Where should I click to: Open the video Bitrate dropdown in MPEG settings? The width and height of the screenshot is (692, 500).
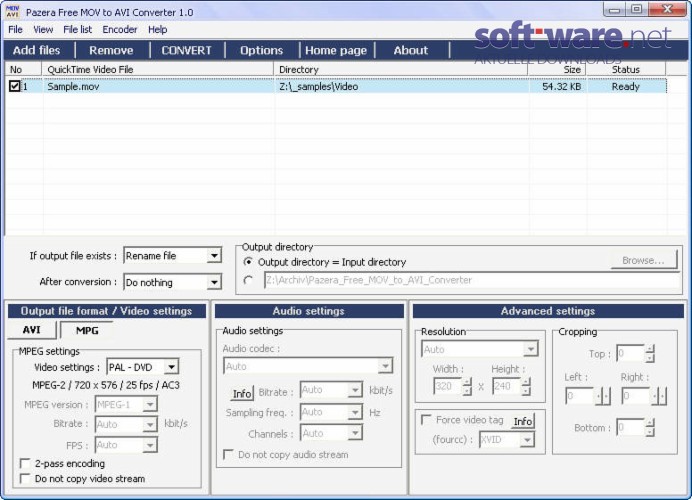point(150,424)
